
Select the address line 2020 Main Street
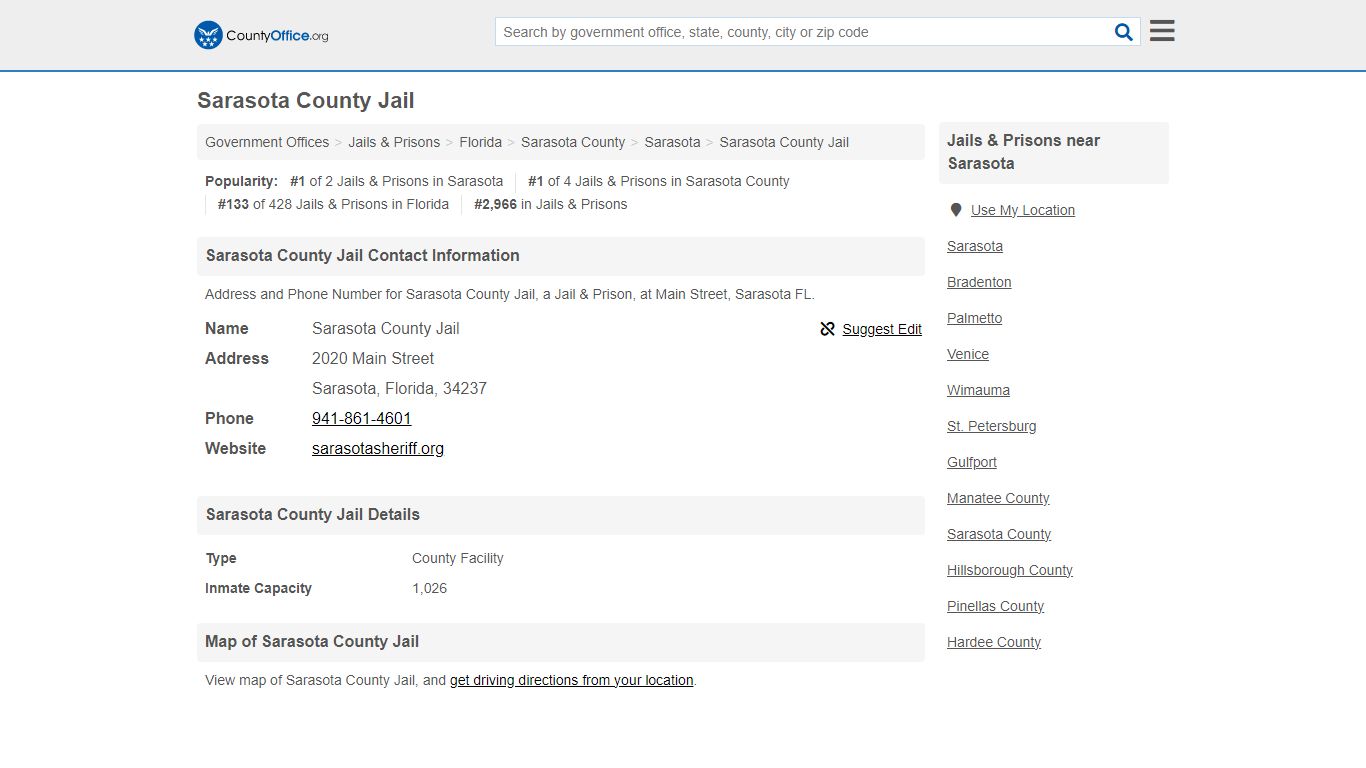tap(373, 358)
